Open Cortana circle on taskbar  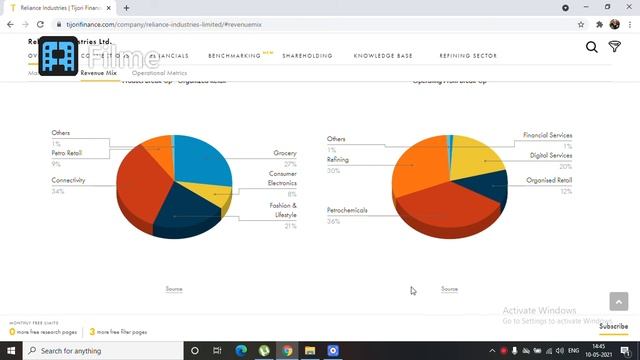point(195,351)
